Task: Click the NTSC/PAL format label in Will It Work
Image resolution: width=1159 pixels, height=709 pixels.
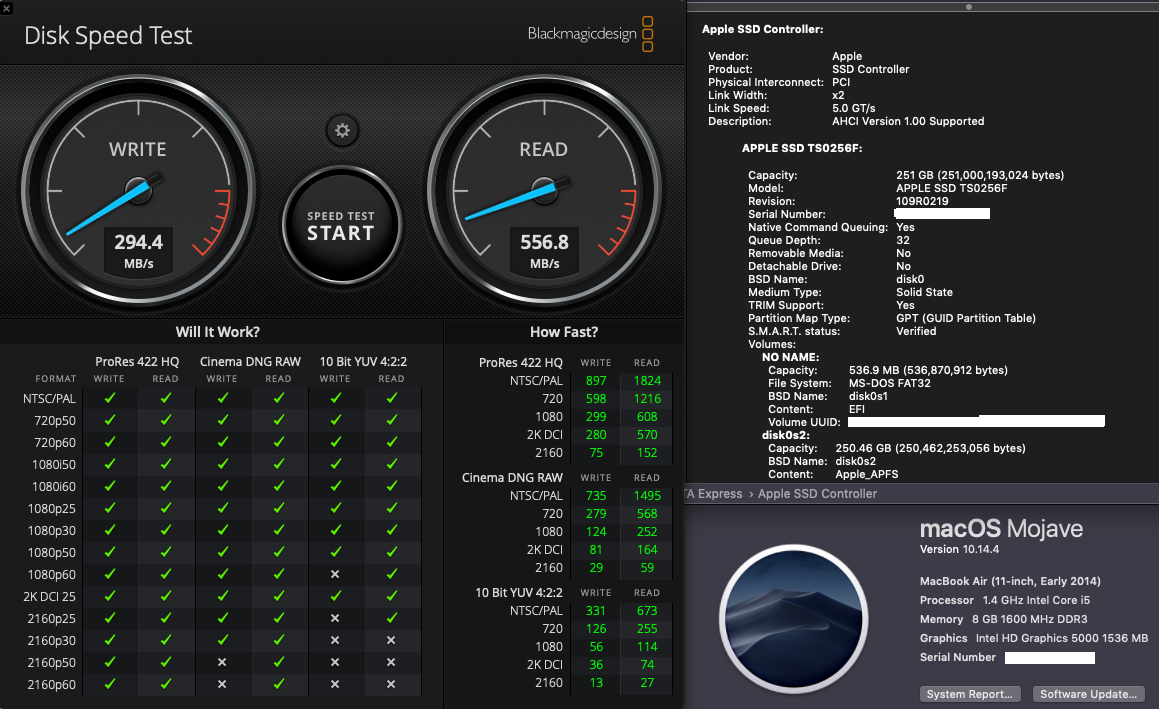Action: [x=49, y=398]
